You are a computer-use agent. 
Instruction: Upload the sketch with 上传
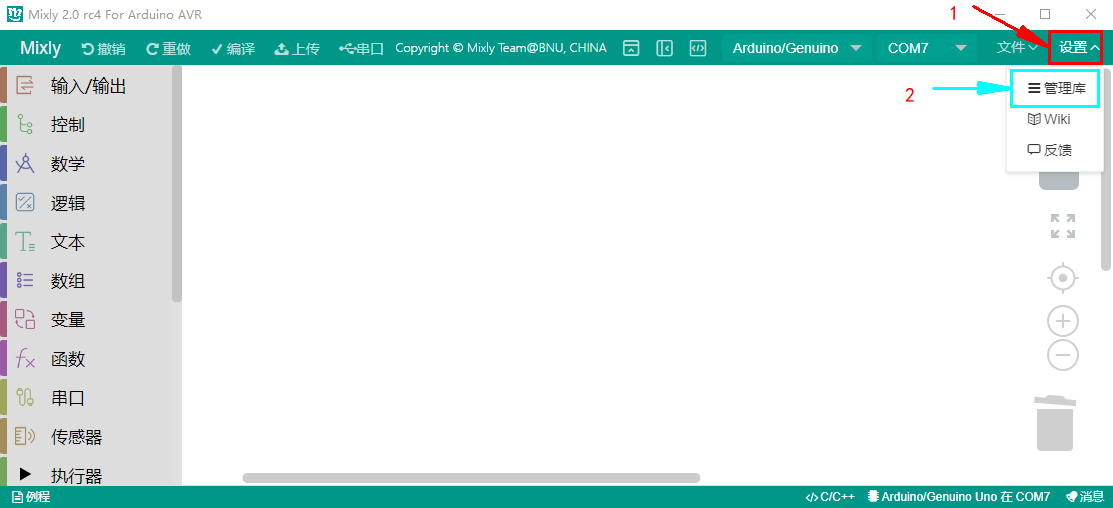pyautogui.click(x=297, y=48)
